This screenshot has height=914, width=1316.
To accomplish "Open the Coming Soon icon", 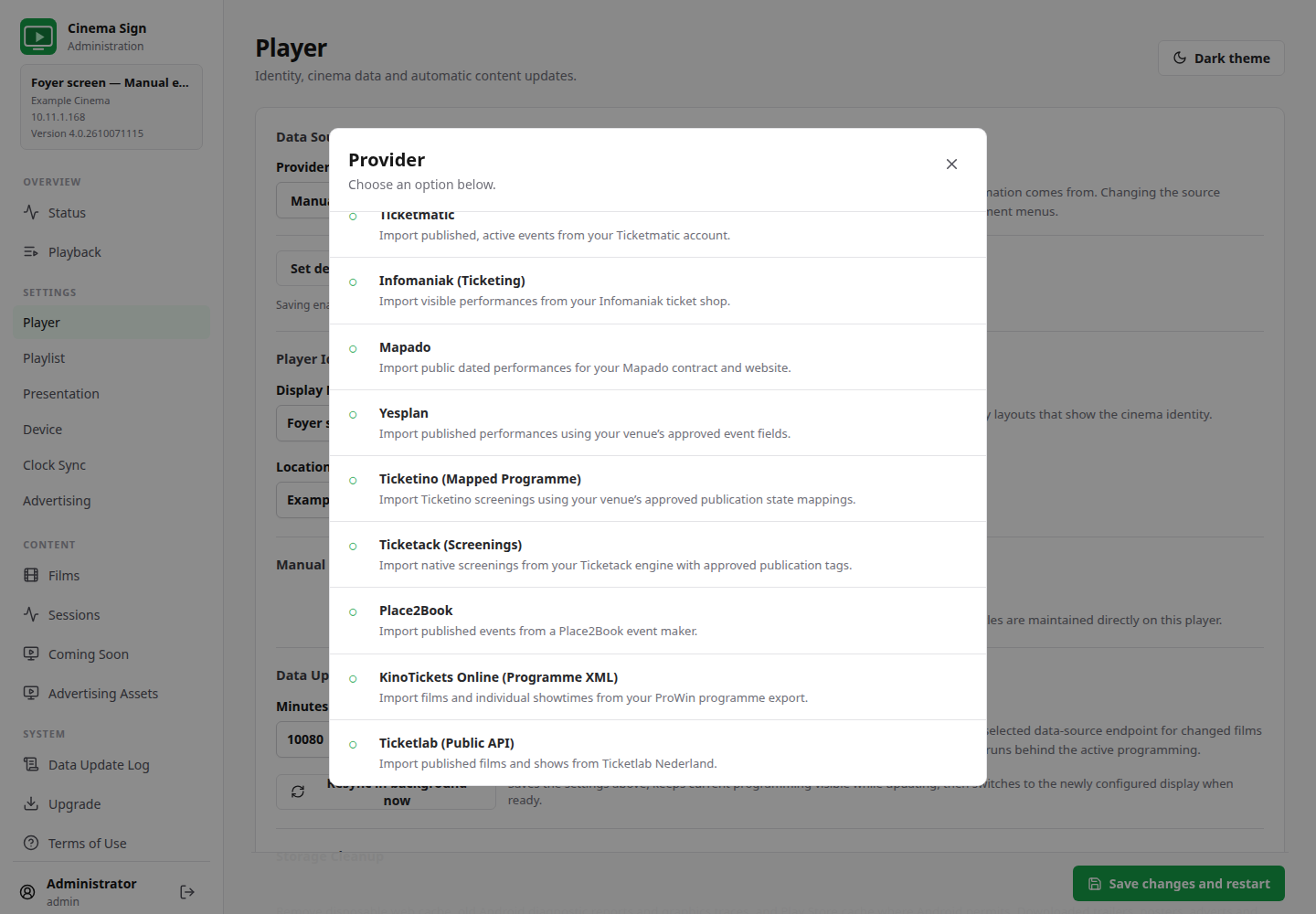I will (x=31, y=654).
